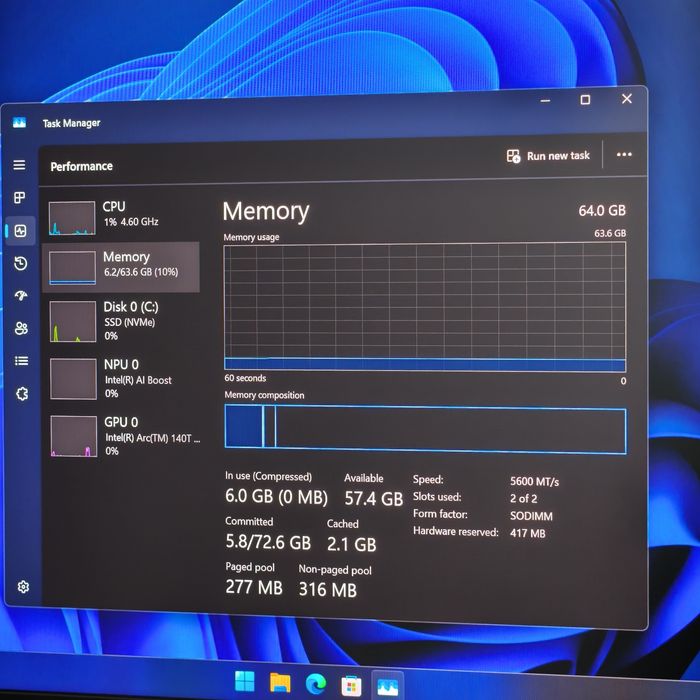Select the Disk 0 (C:) performance item

tap(121, 321)
